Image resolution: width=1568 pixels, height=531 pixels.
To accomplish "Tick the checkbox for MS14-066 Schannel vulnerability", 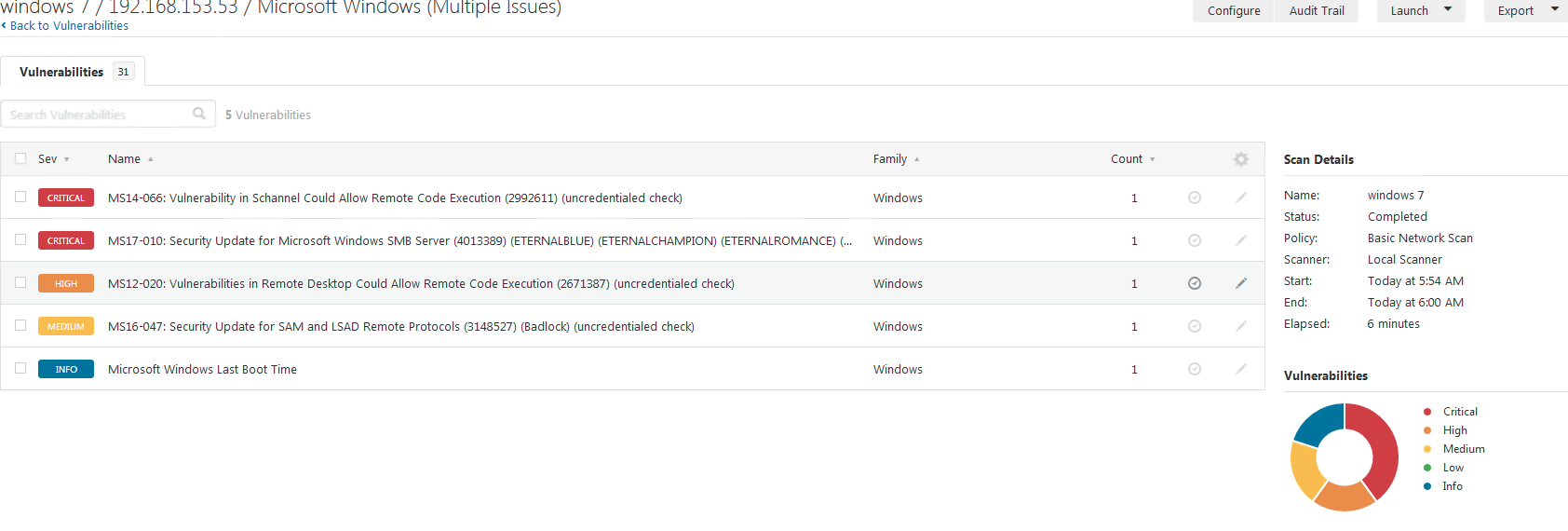I will (x=20, y=197).
